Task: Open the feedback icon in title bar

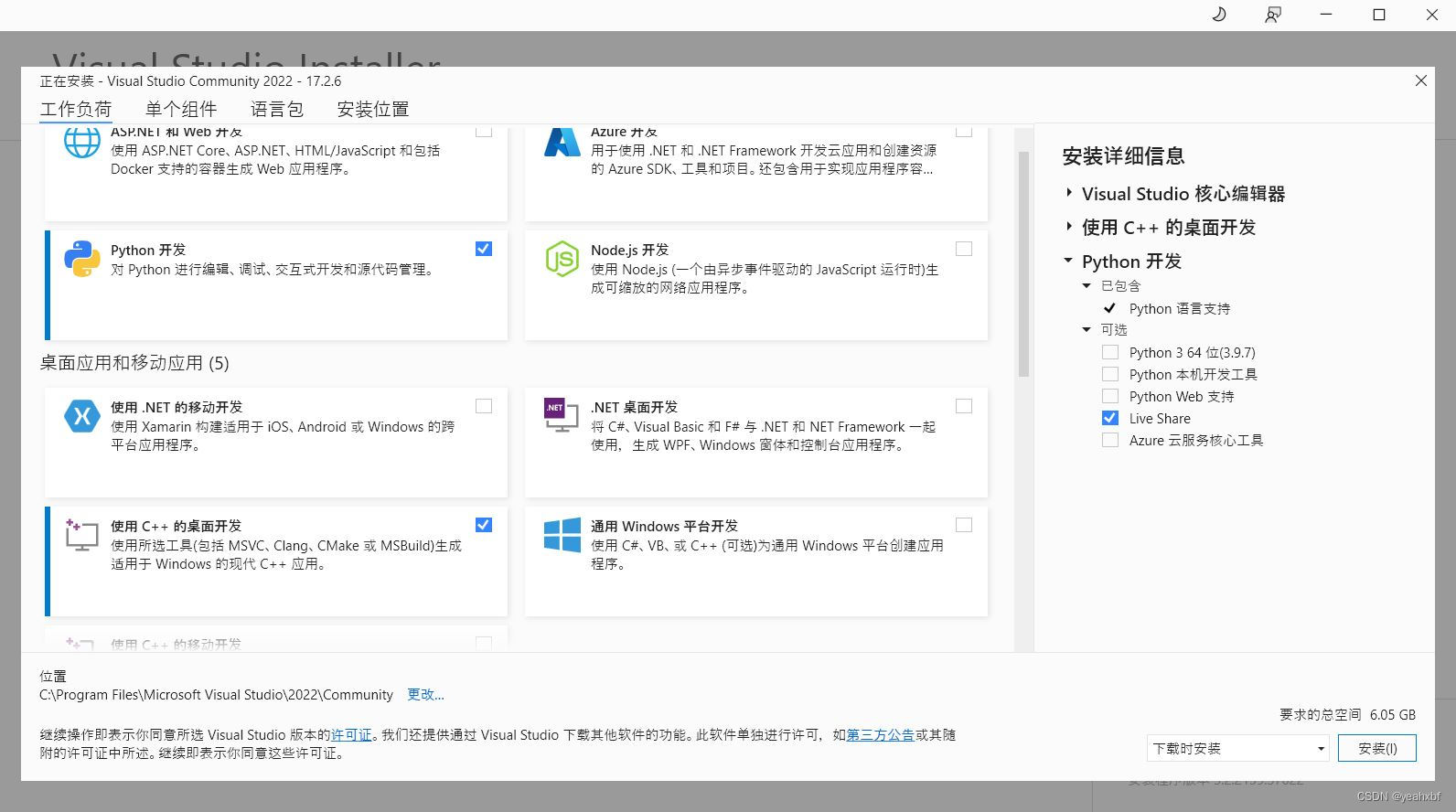Action: pos(1273,15)
